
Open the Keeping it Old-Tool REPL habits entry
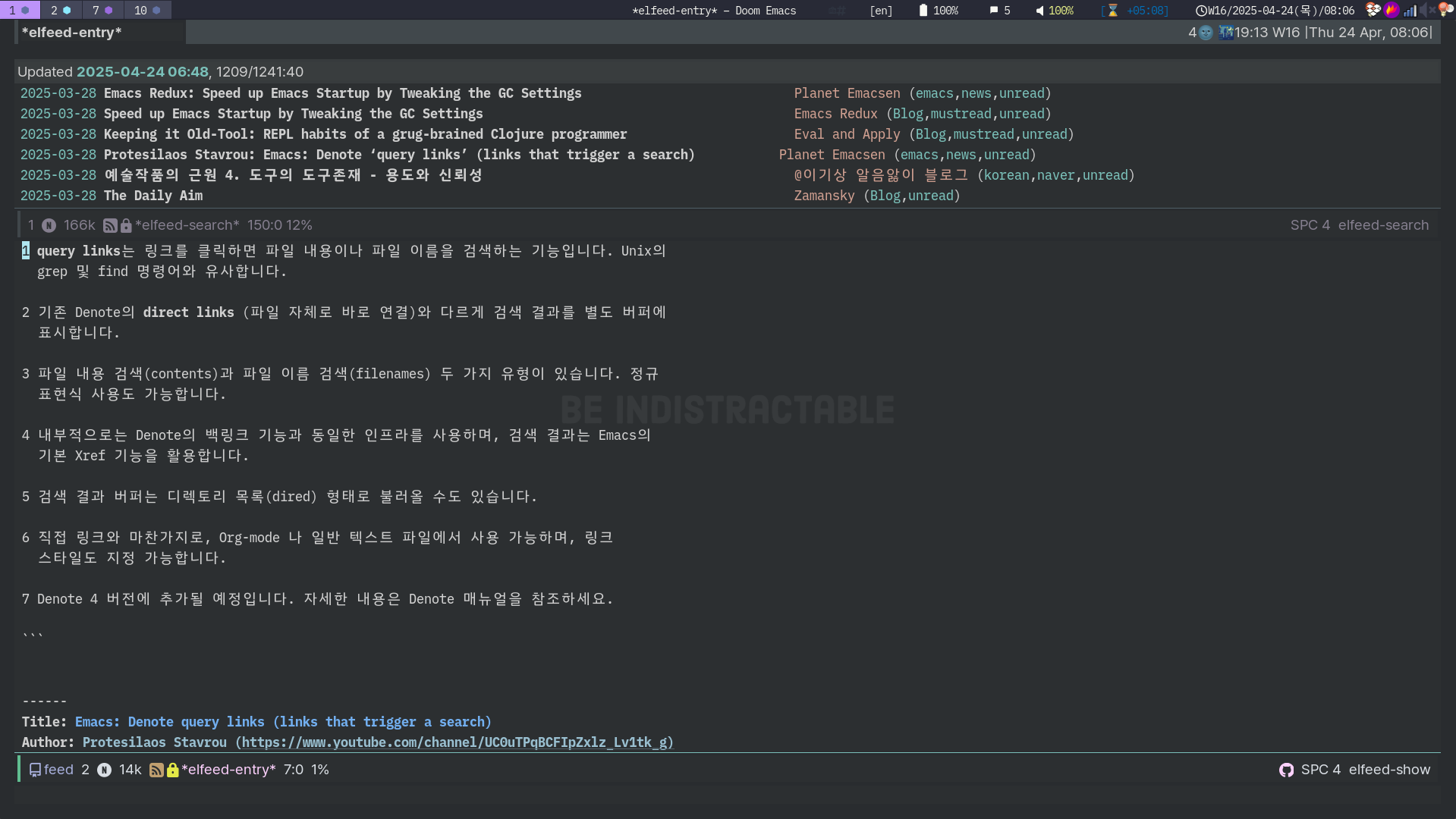365,134
